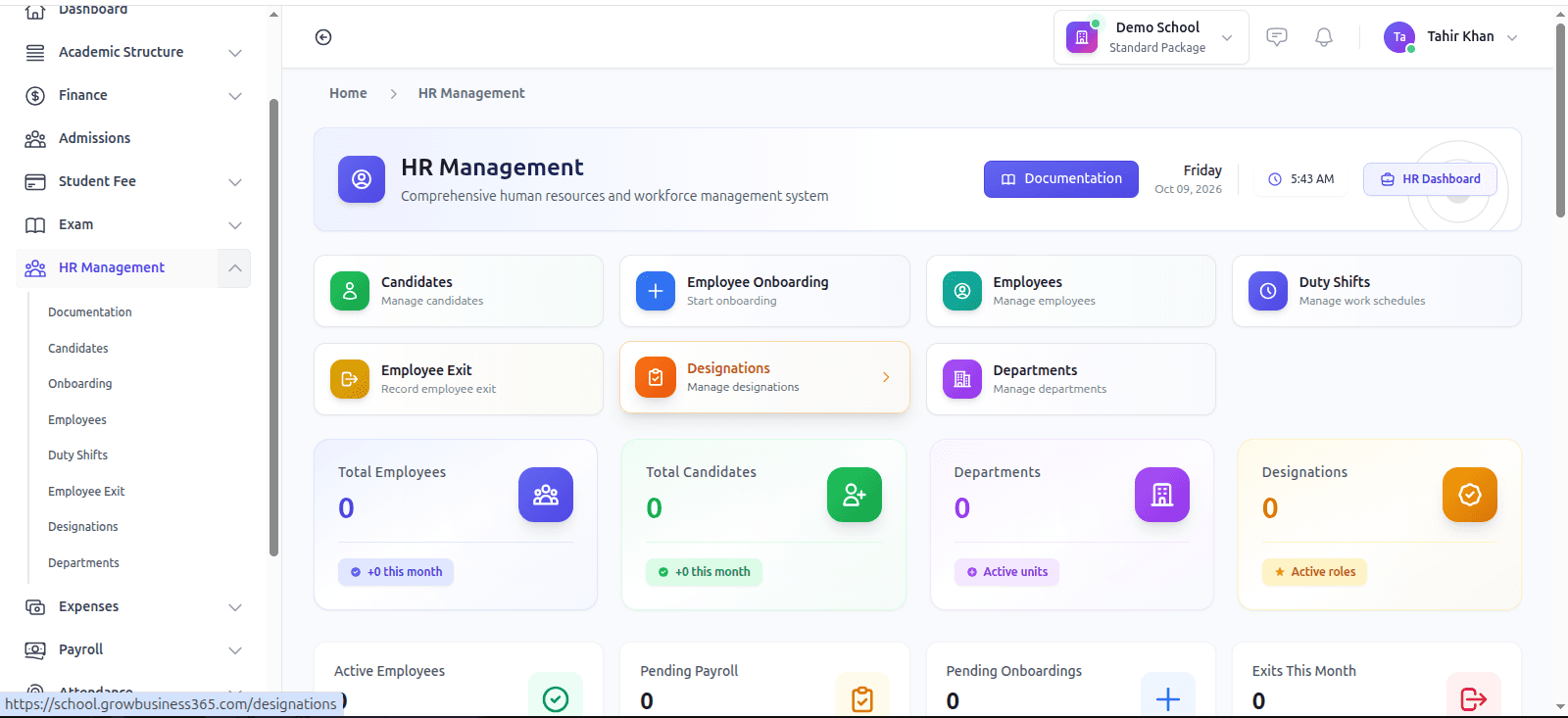Click the Tahir Khan avatar
The image size is (1568, 718).
(x=1399, y=37)
